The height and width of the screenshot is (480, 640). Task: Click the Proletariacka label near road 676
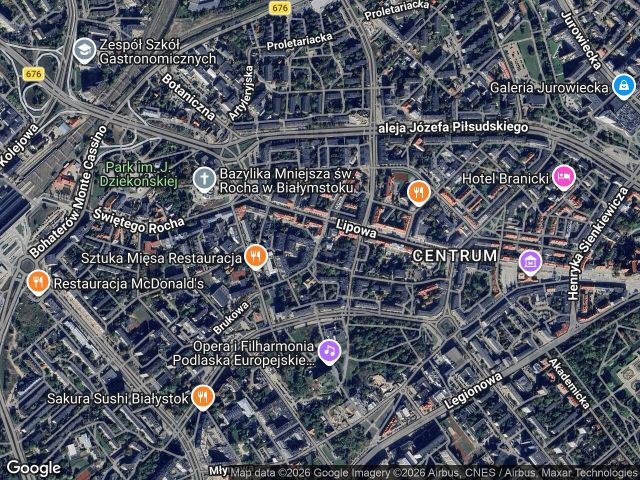pyautogui.click(x=397, y=10)
